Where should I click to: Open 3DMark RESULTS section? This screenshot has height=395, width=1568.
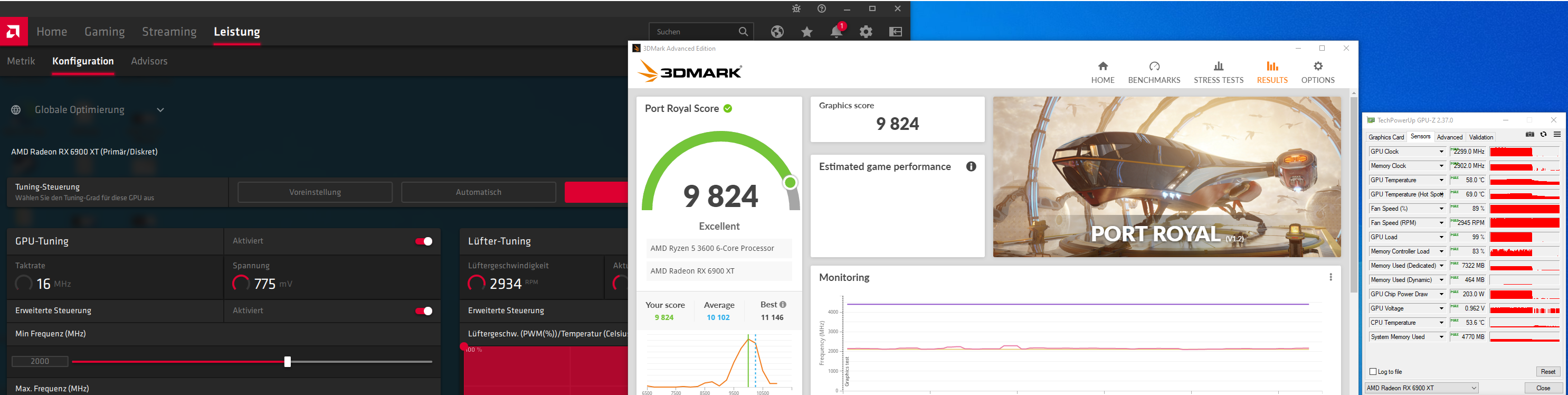tap(1272, 72)
